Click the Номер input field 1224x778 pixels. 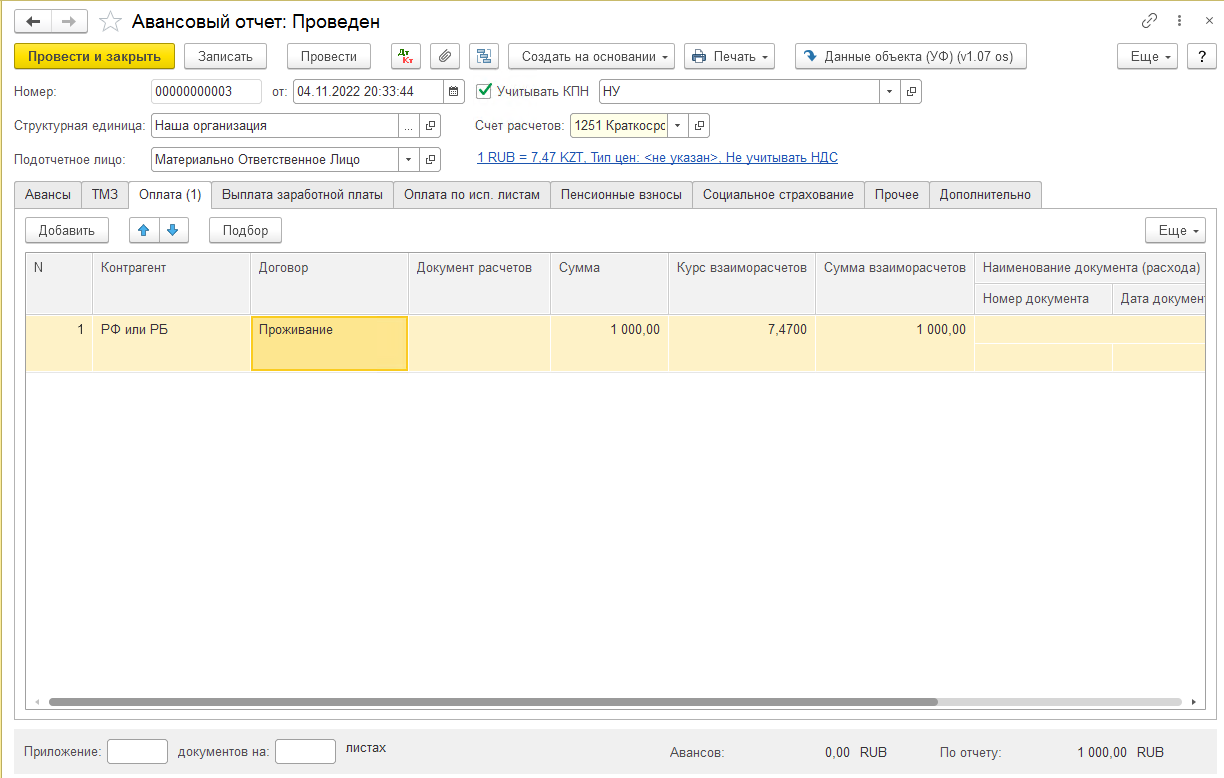coord(205,92)
